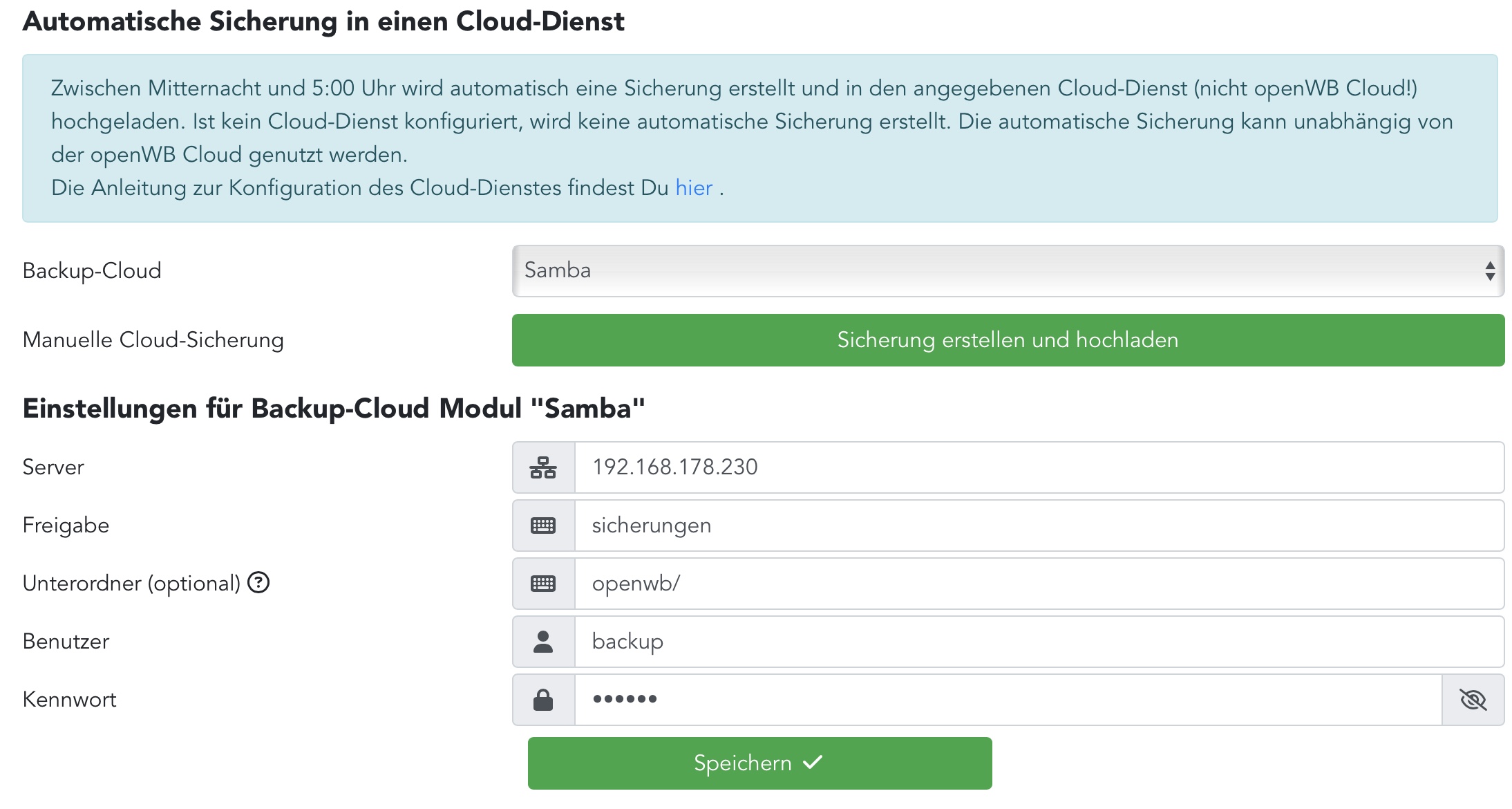1512x809 pixels.
Task: Click the checkmark icon on the Speichern button
Action: click(813, 762)
